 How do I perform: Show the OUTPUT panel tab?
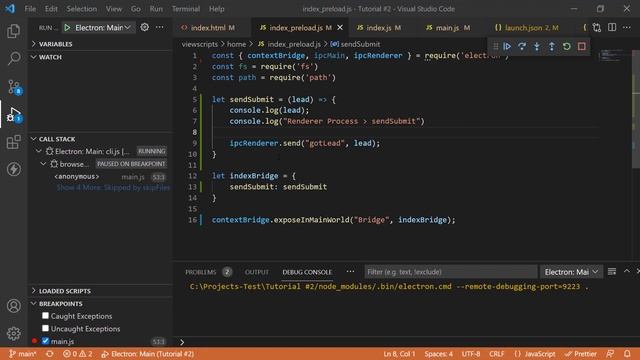pyautogui.click(x=256, y=272)
